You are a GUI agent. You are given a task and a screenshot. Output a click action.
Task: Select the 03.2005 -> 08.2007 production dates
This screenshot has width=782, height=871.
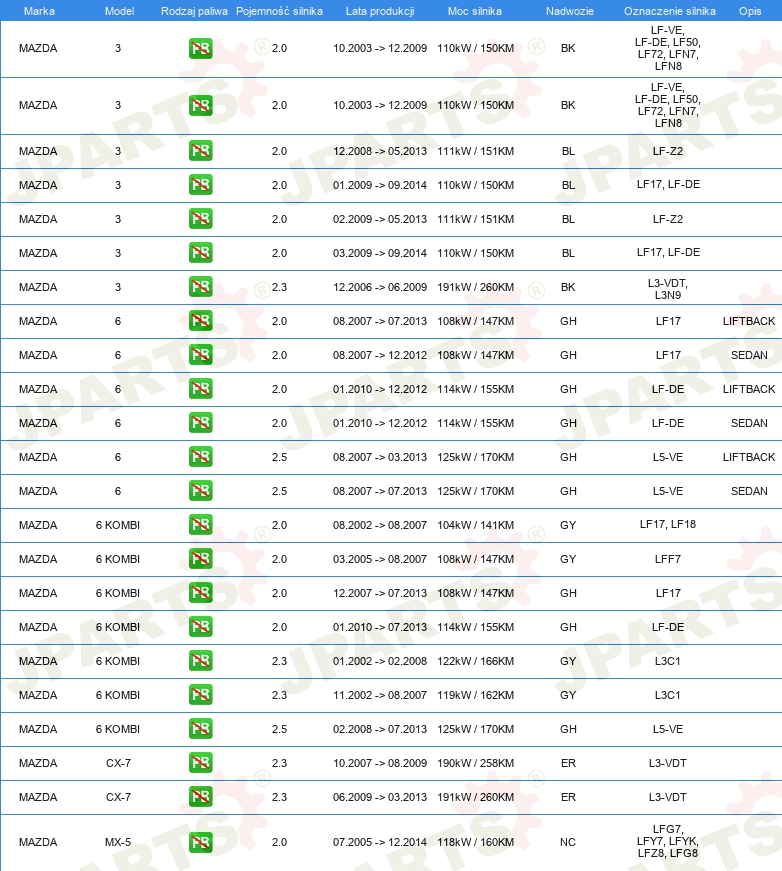tap(380, 559)
